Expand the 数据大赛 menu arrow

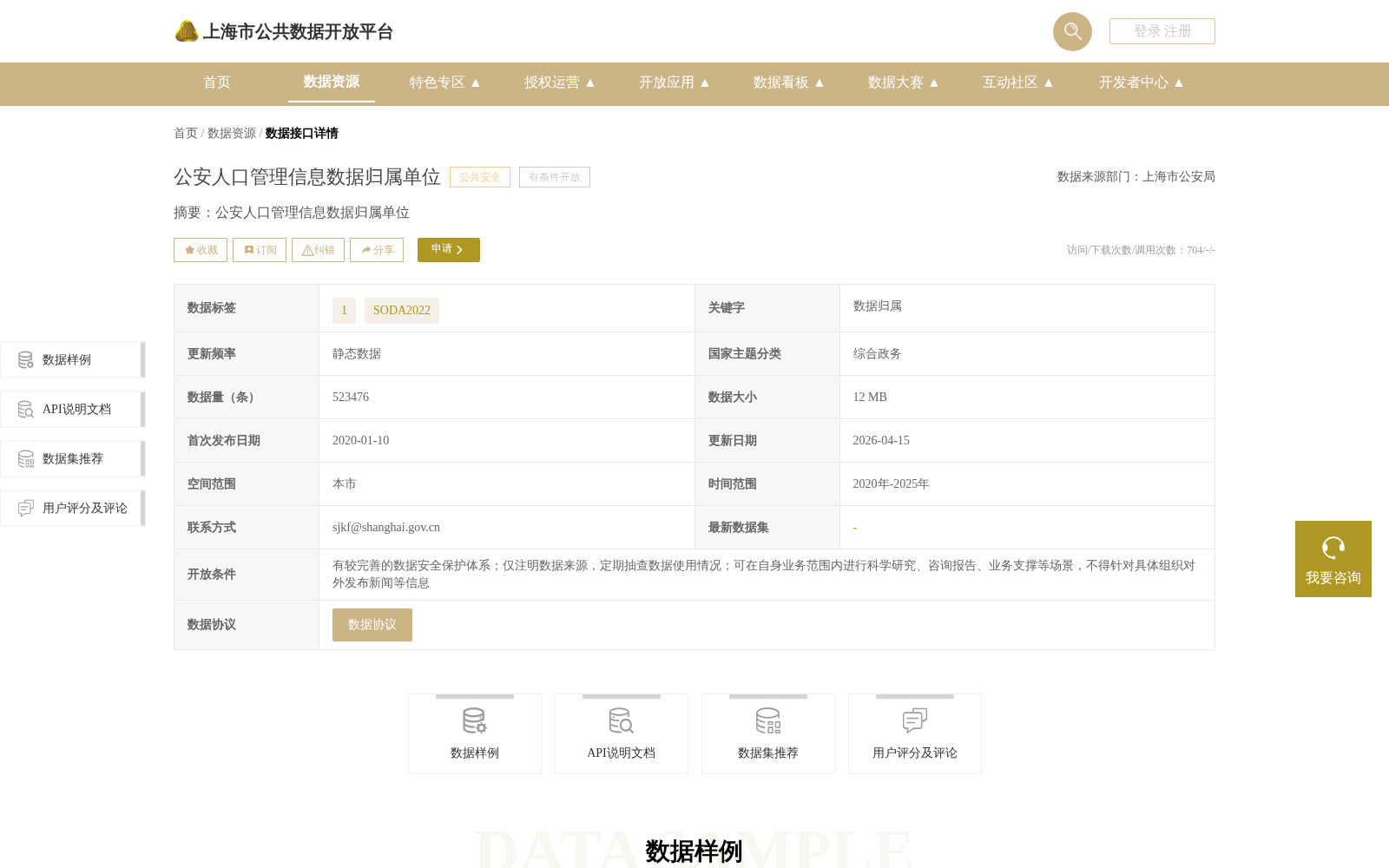[934, 82]
